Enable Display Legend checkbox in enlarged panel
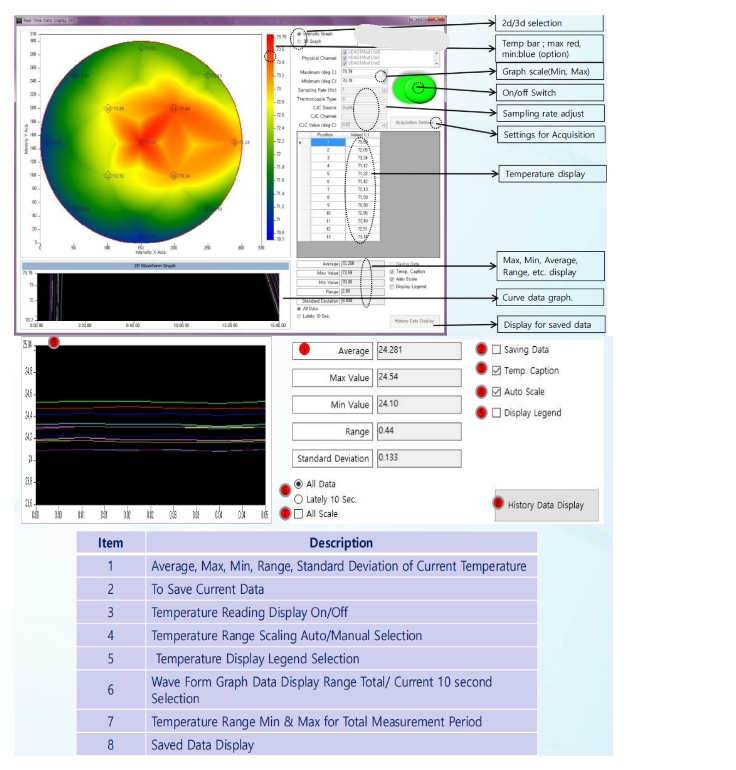The height and width of the screenshot is (770, 736). tap(497, 413)
